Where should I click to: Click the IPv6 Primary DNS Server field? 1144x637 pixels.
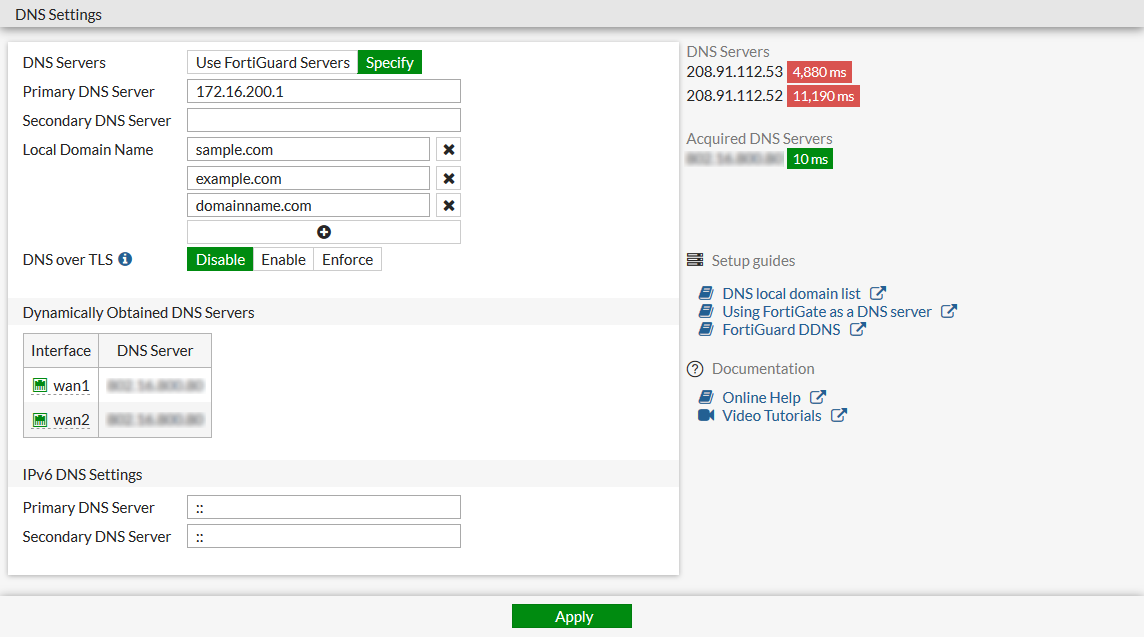click(324, 507)
